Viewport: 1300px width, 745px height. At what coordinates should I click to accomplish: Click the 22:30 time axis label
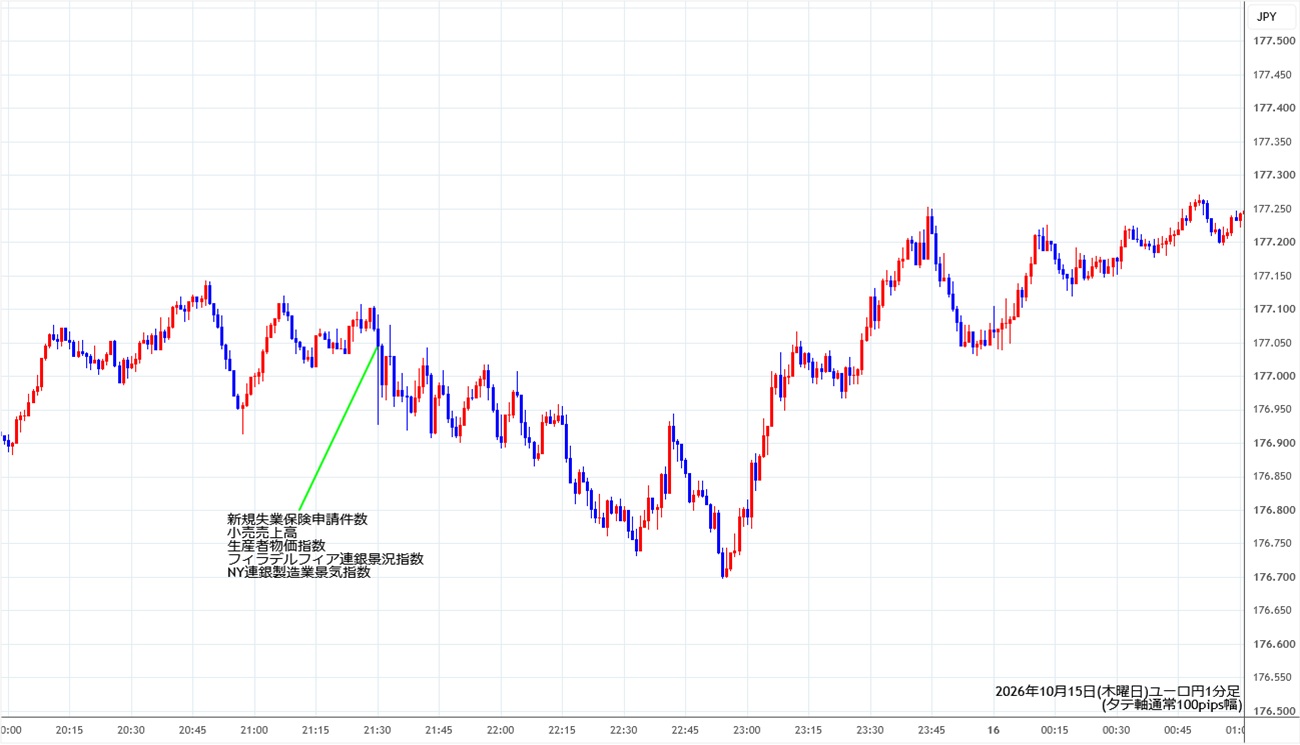(x=623, y=731)
